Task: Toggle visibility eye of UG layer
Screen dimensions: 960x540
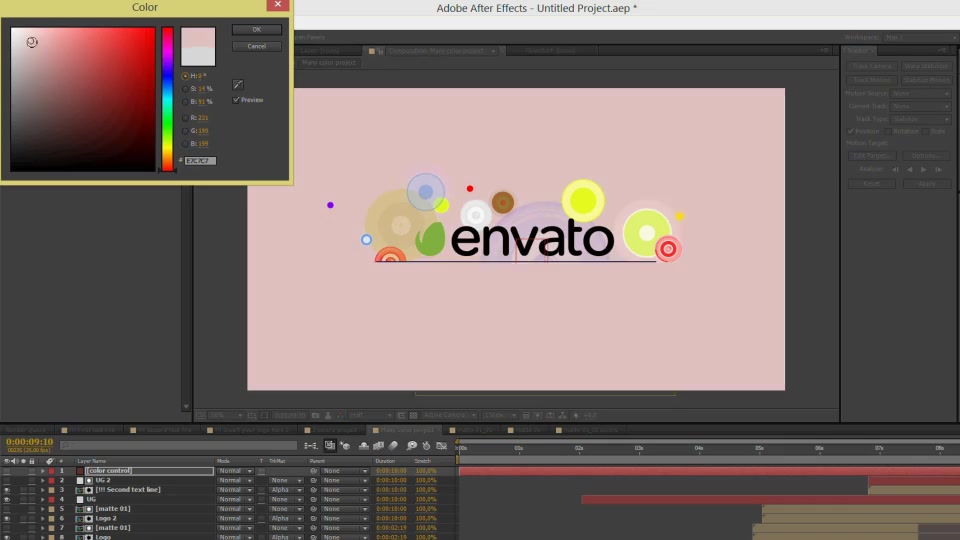Action: (7, 500)
